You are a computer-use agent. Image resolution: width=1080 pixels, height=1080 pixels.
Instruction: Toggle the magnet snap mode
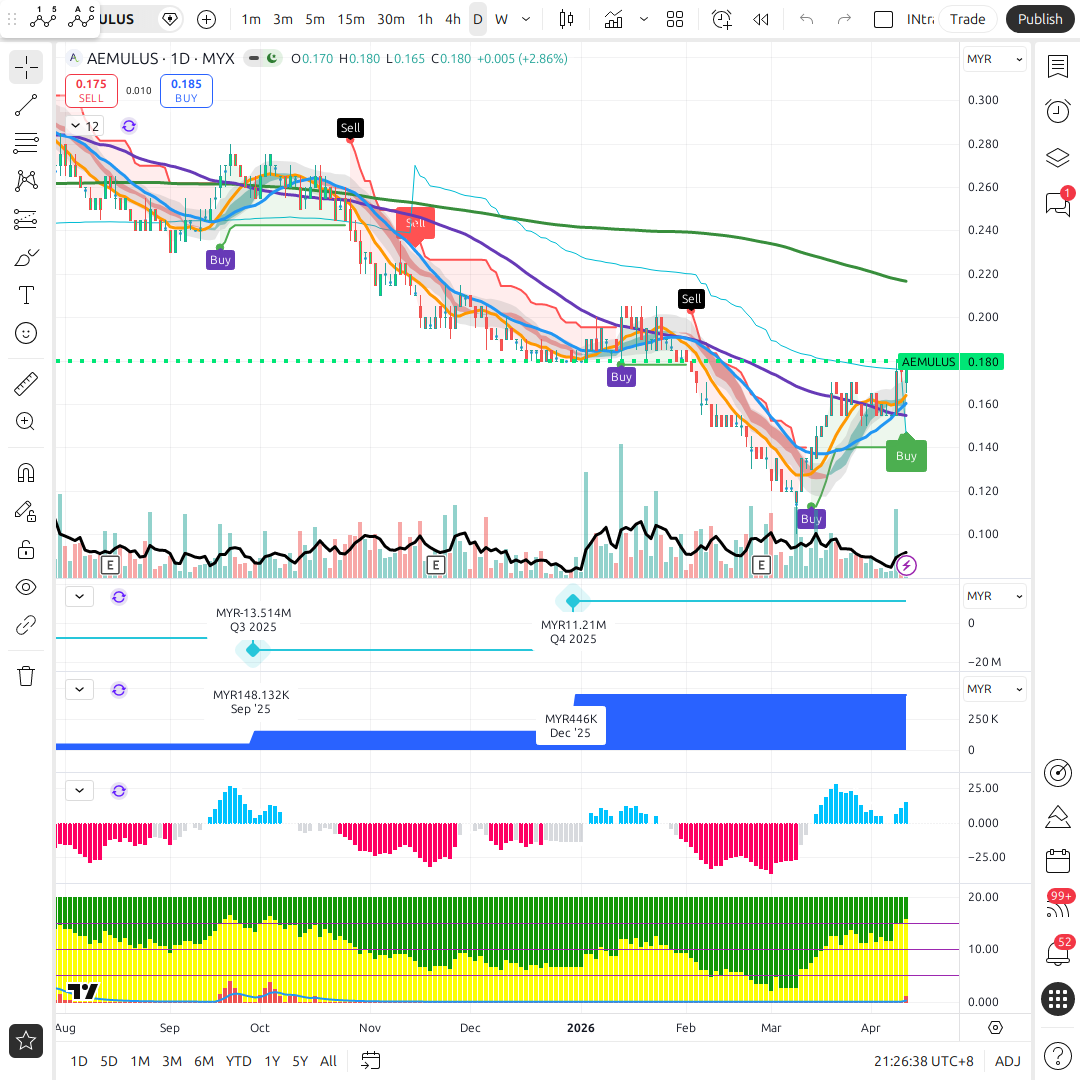coord(26,473)
